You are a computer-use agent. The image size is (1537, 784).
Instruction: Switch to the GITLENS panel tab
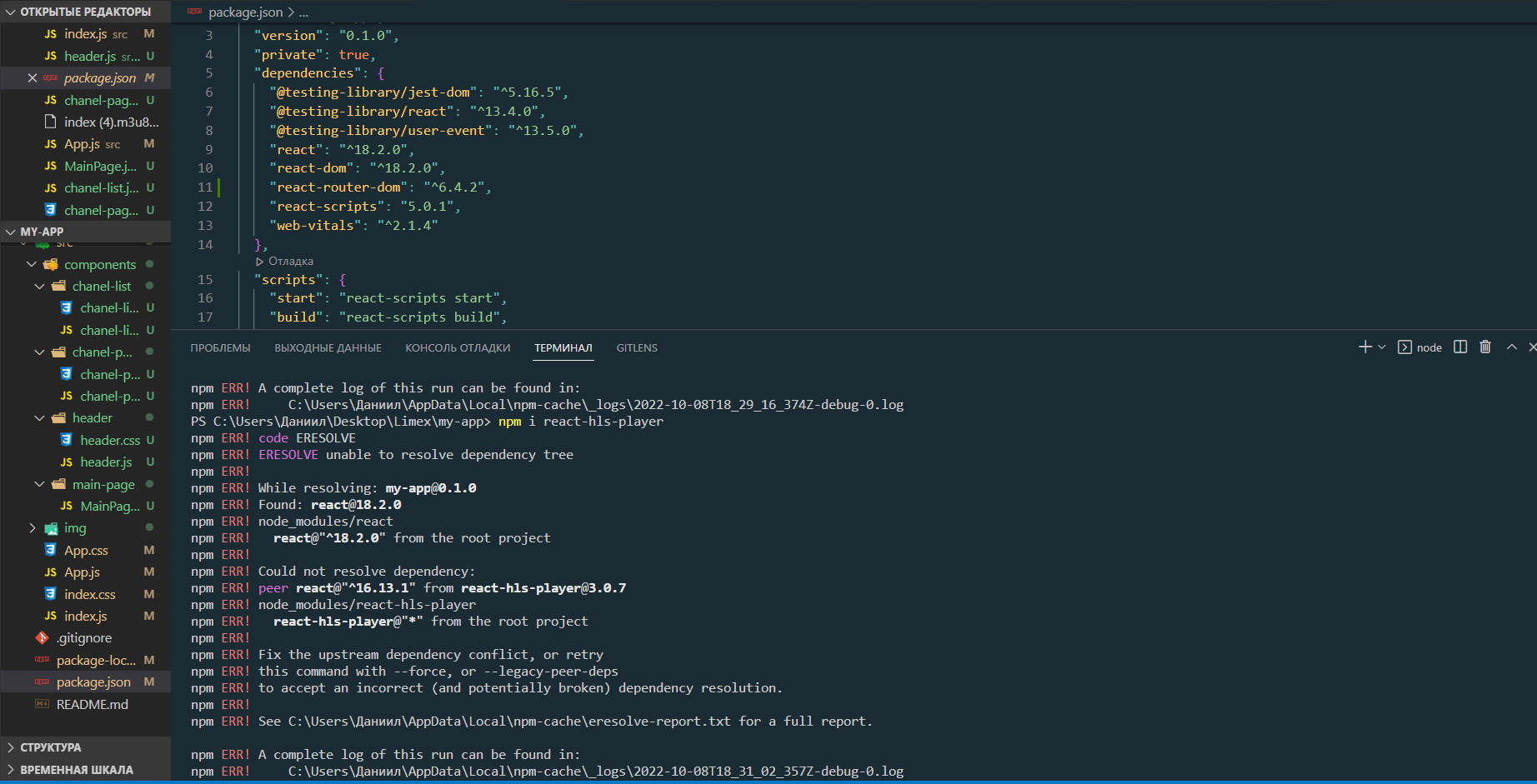point(637,348)
